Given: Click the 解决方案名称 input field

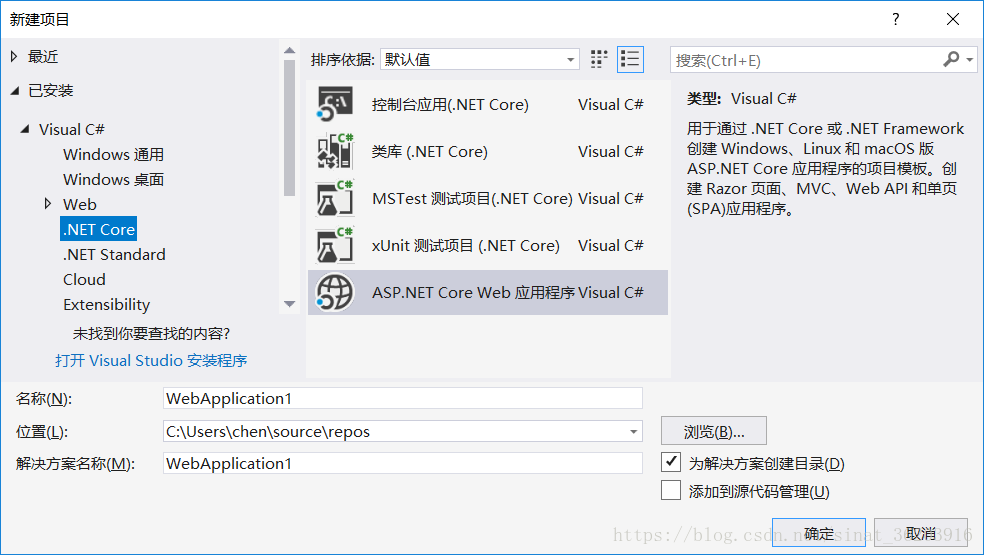Looking at the screenshot, I should coord(403,463).
